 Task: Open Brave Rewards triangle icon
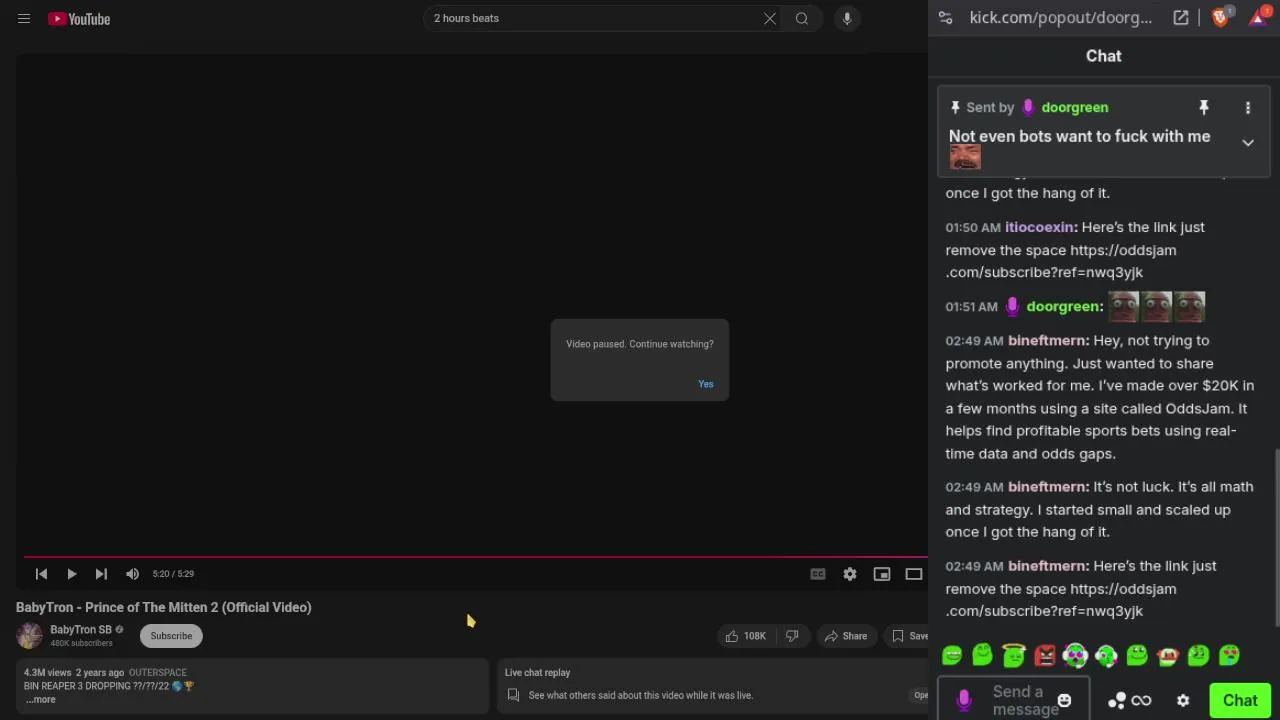(x=1258, y=18)
